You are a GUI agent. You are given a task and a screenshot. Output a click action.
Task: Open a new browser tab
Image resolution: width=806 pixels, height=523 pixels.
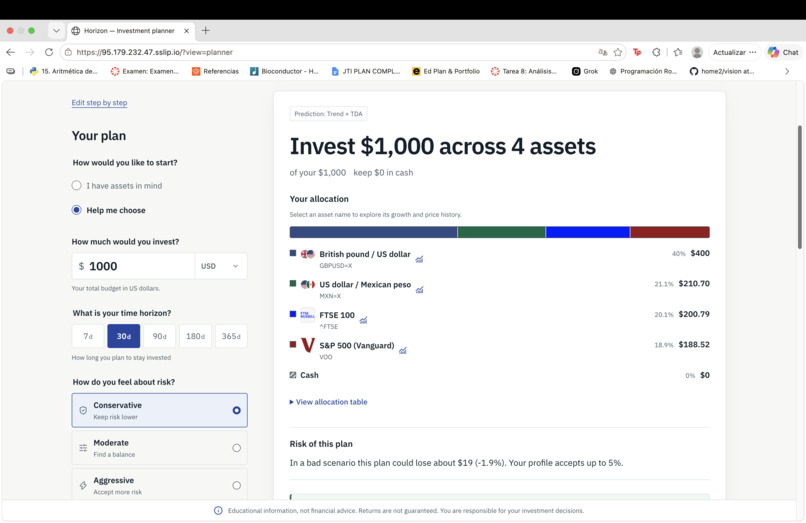click(206, 30)
